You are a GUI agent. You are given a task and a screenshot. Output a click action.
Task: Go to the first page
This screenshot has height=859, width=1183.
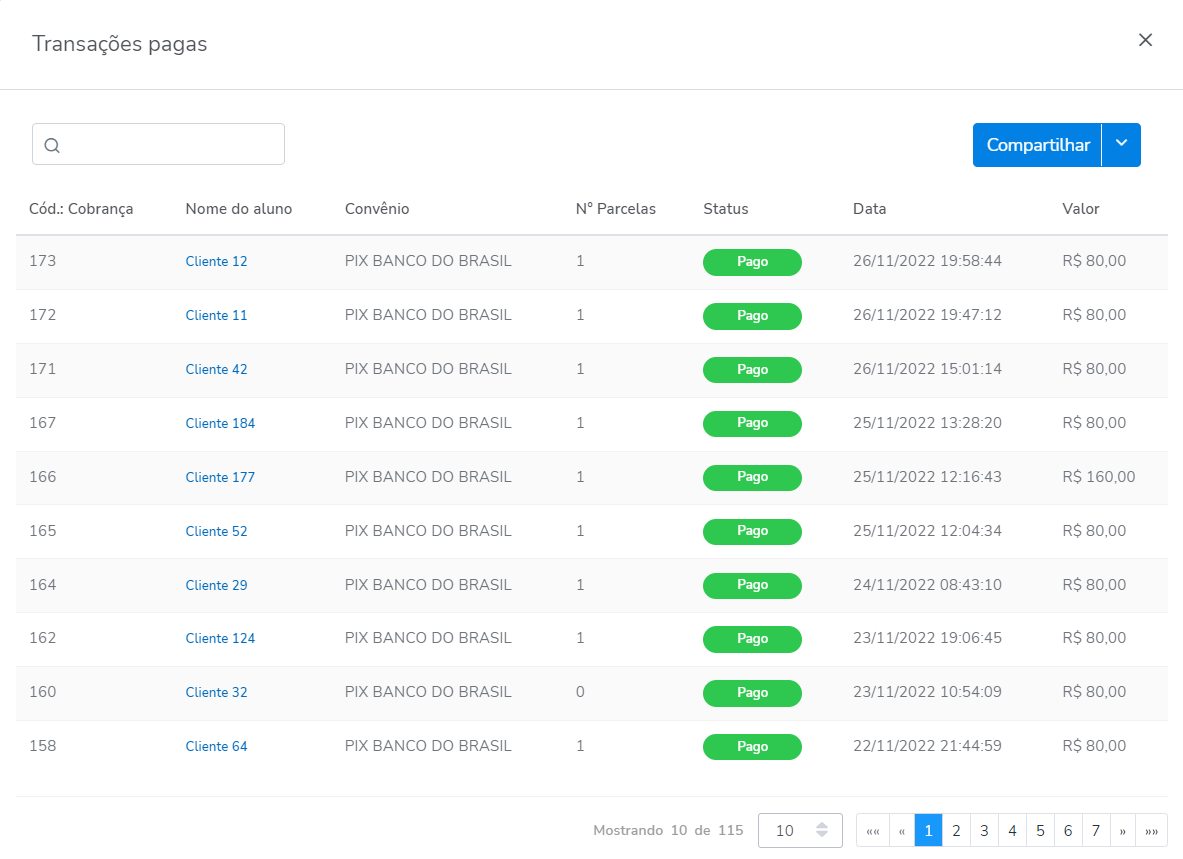tap(872, 830)
